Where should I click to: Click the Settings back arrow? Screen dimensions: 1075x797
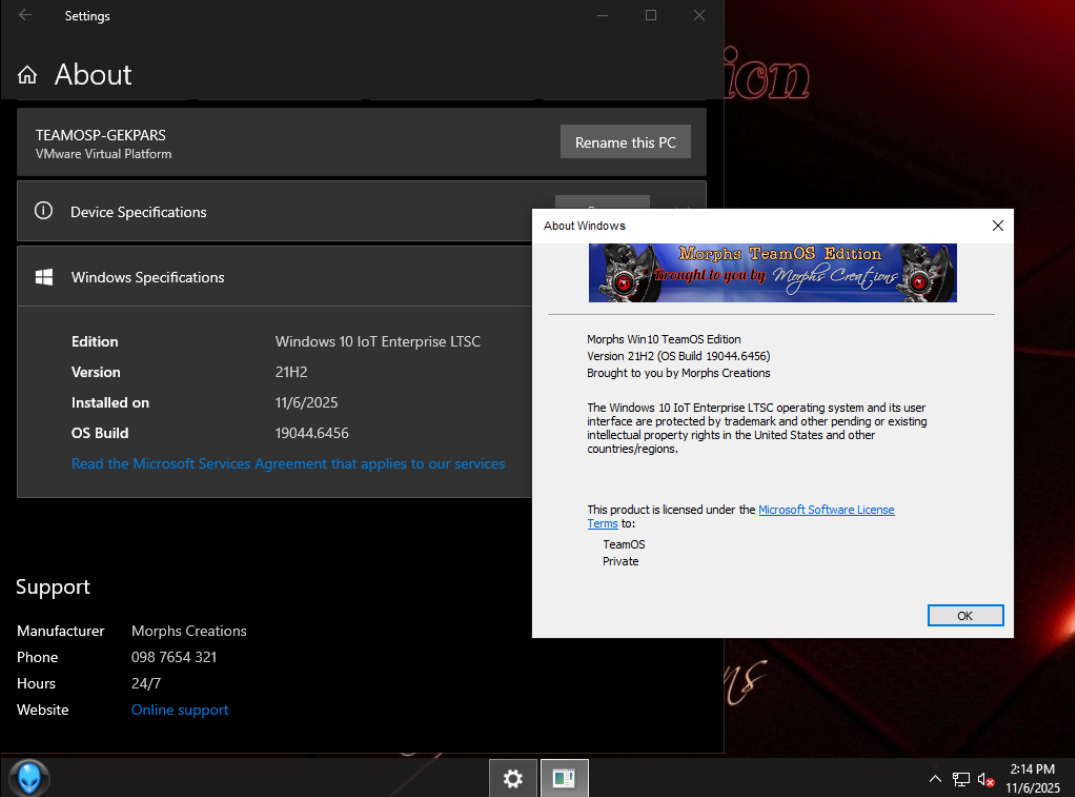click(x=25, y=15)
